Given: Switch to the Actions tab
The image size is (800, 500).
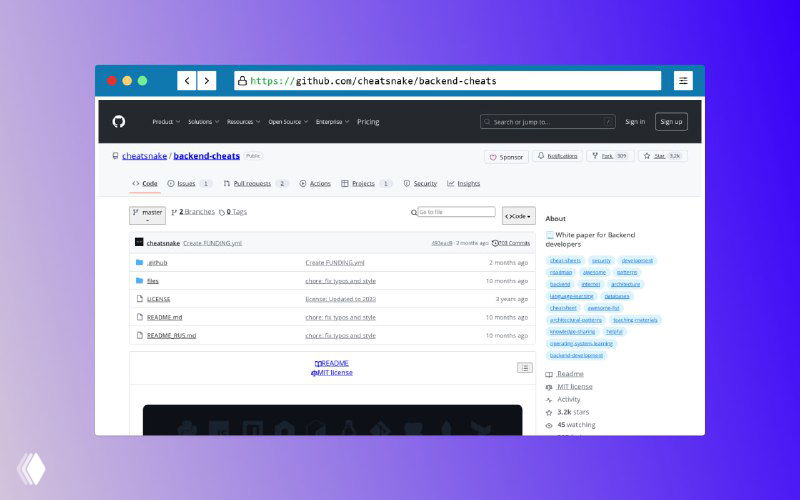Looking at the screenshot, I should (315, 184).
